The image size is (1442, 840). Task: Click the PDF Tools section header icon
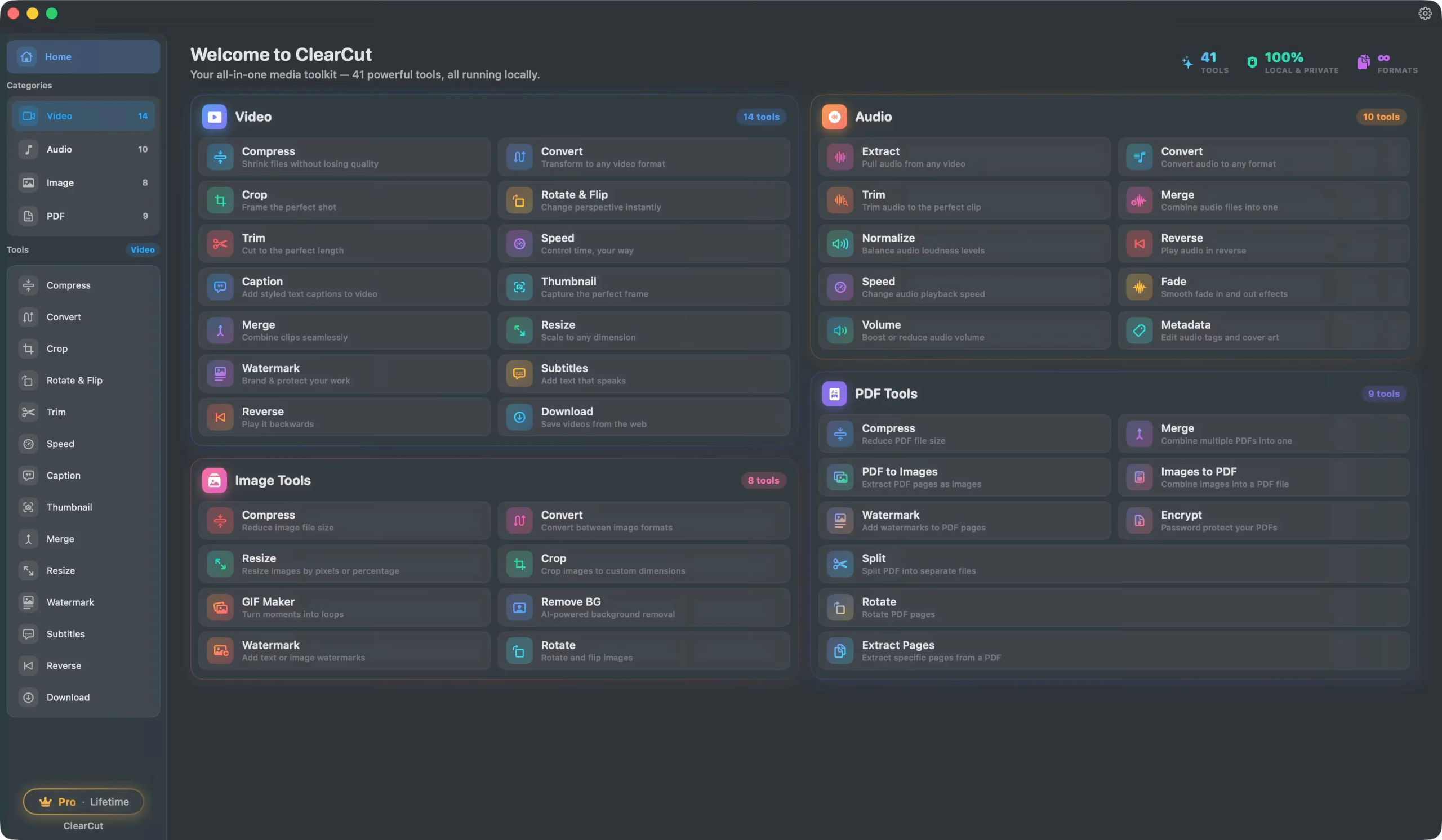pos(834,394)
